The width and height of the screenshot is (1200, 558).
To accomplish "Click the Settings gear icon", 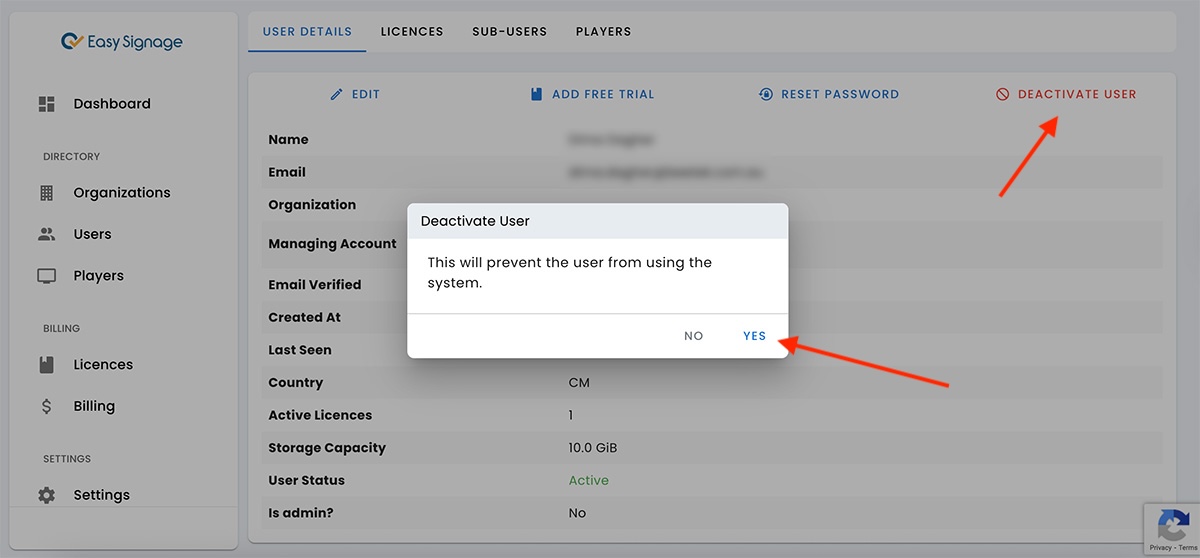I will pos(46,495).
